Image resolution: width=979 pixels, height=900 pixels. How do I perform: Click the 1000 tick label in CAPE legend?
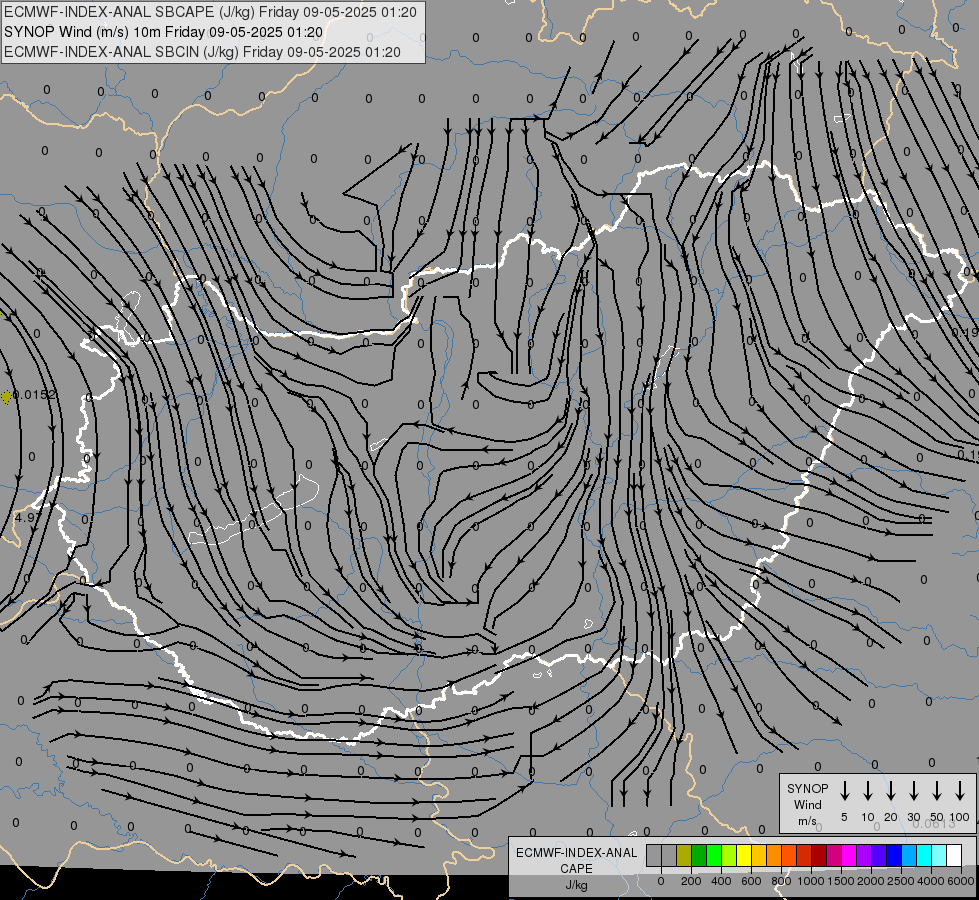pos(811,881)
